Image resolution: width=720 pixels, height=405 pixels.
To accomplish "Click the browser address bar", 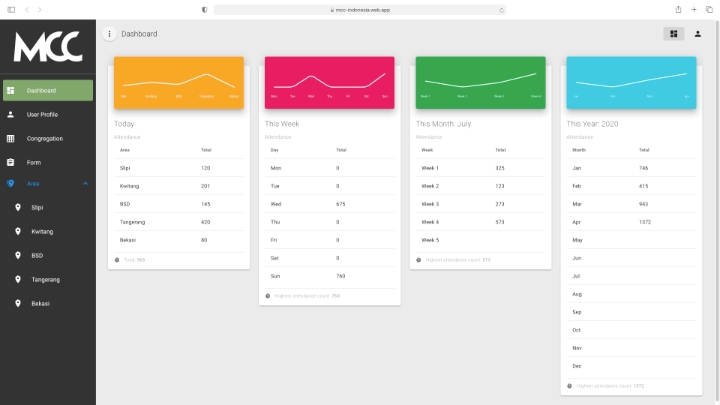I will pyautogui.click(x=360, y=10).
